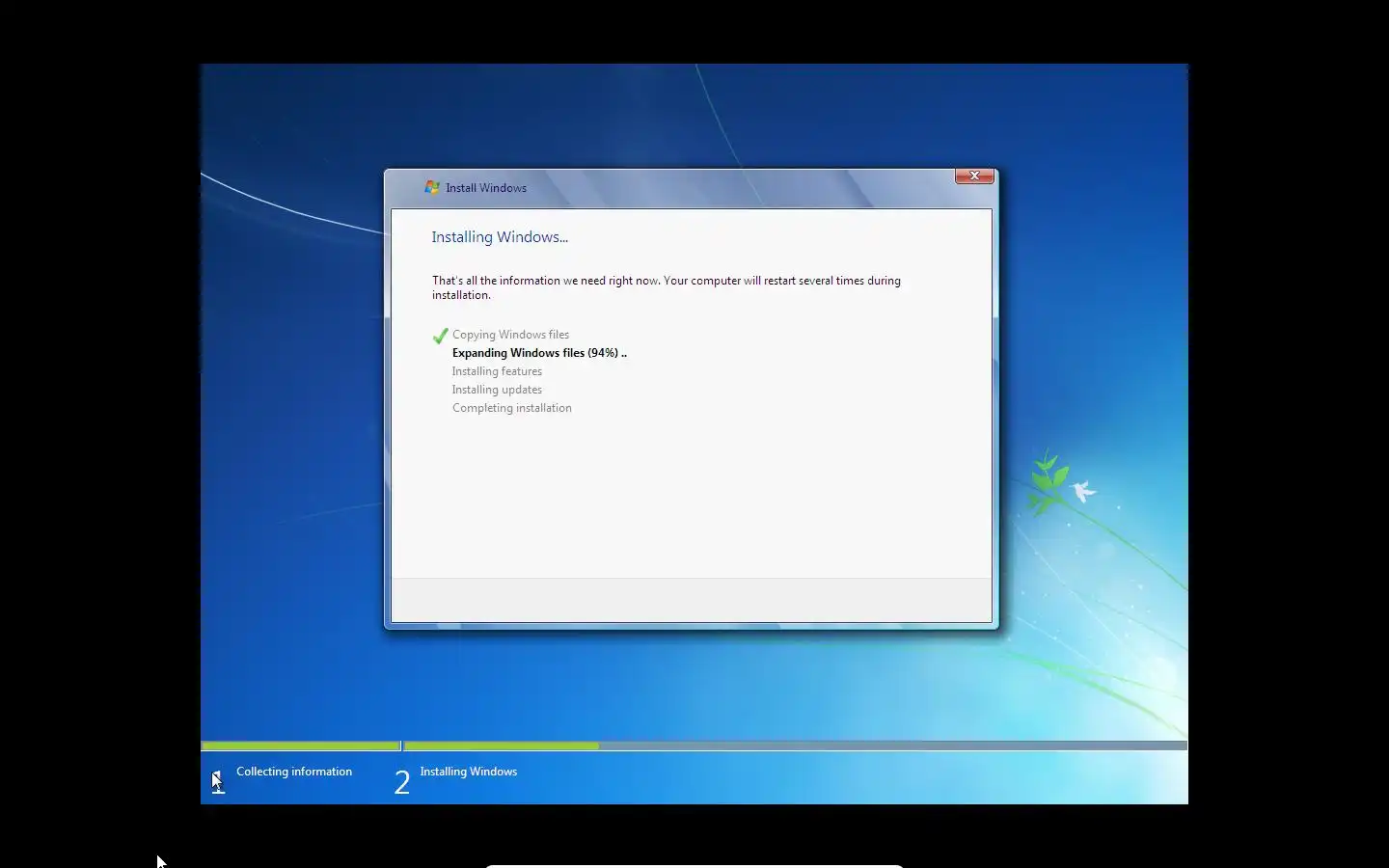The image size is (1389, 868).
Task: Click the 'Installing features' step
Action: point(497,371)
